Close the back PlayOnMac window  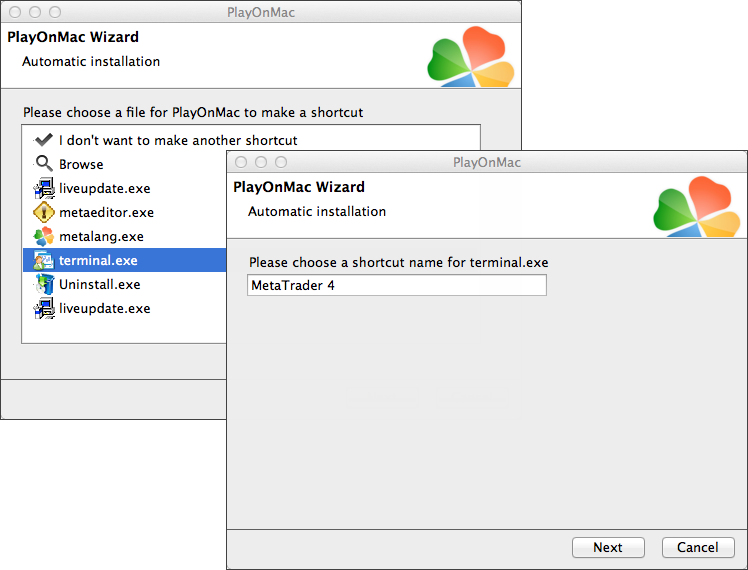tap(15, 13)
